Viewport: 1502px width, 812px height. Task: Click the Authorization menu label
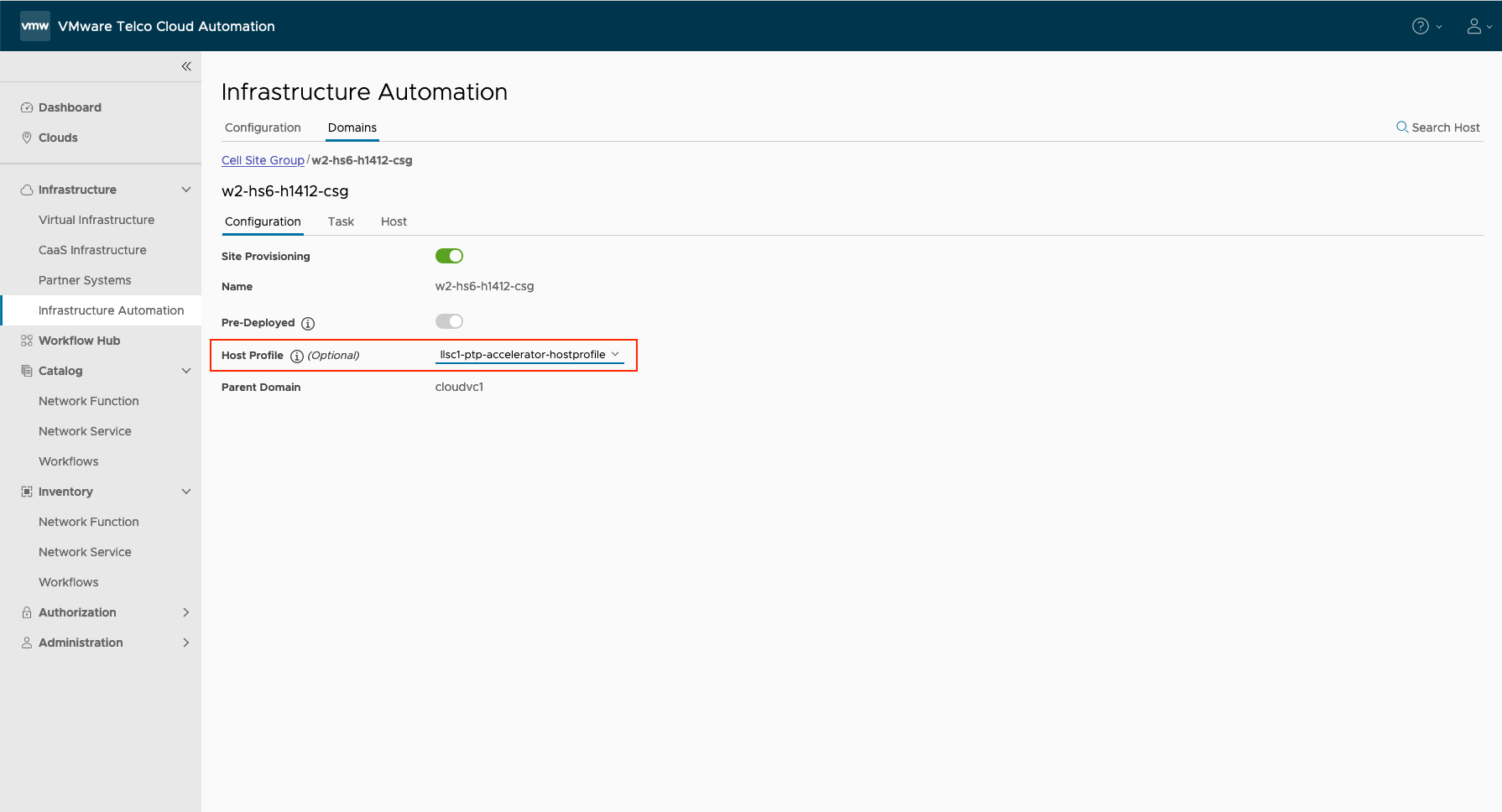click(x=77, y=612)
